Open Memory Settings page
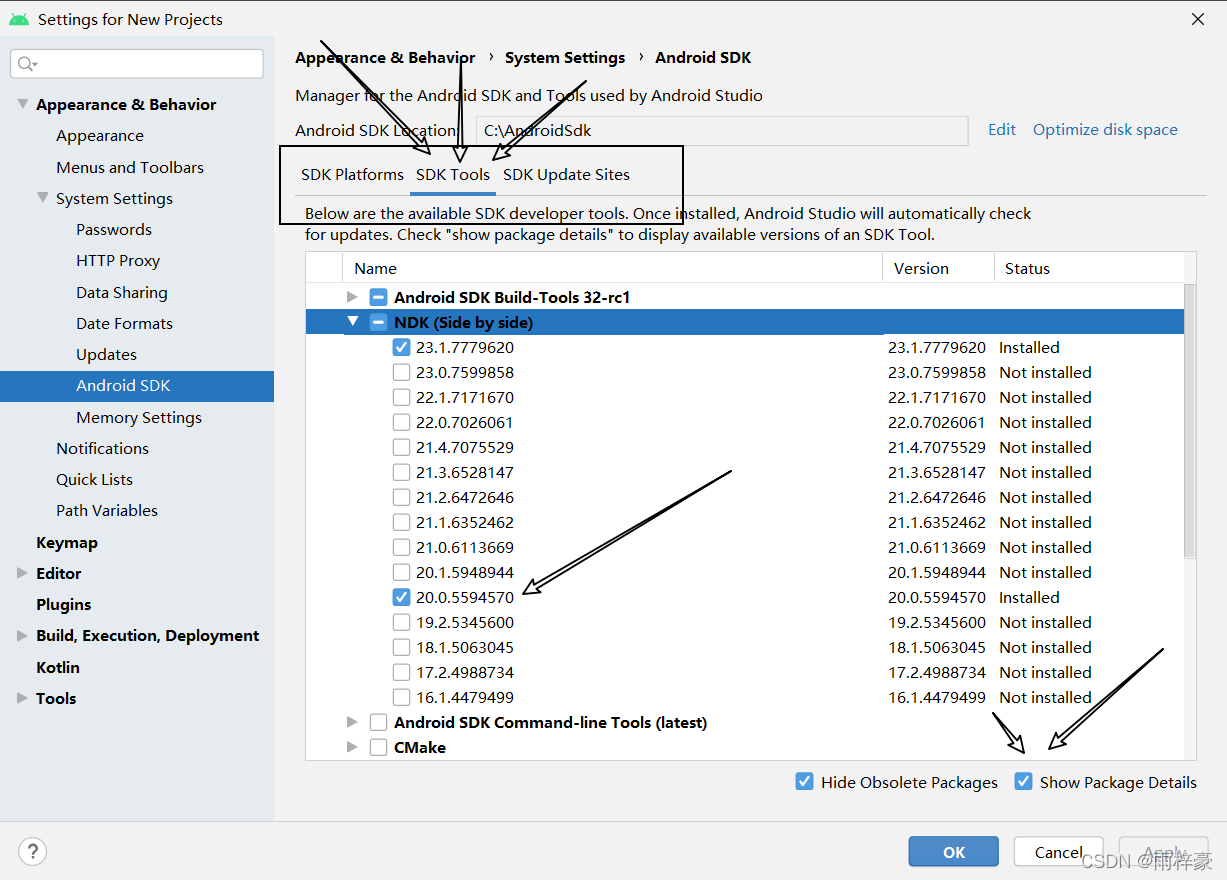 [x=139, y=417]
